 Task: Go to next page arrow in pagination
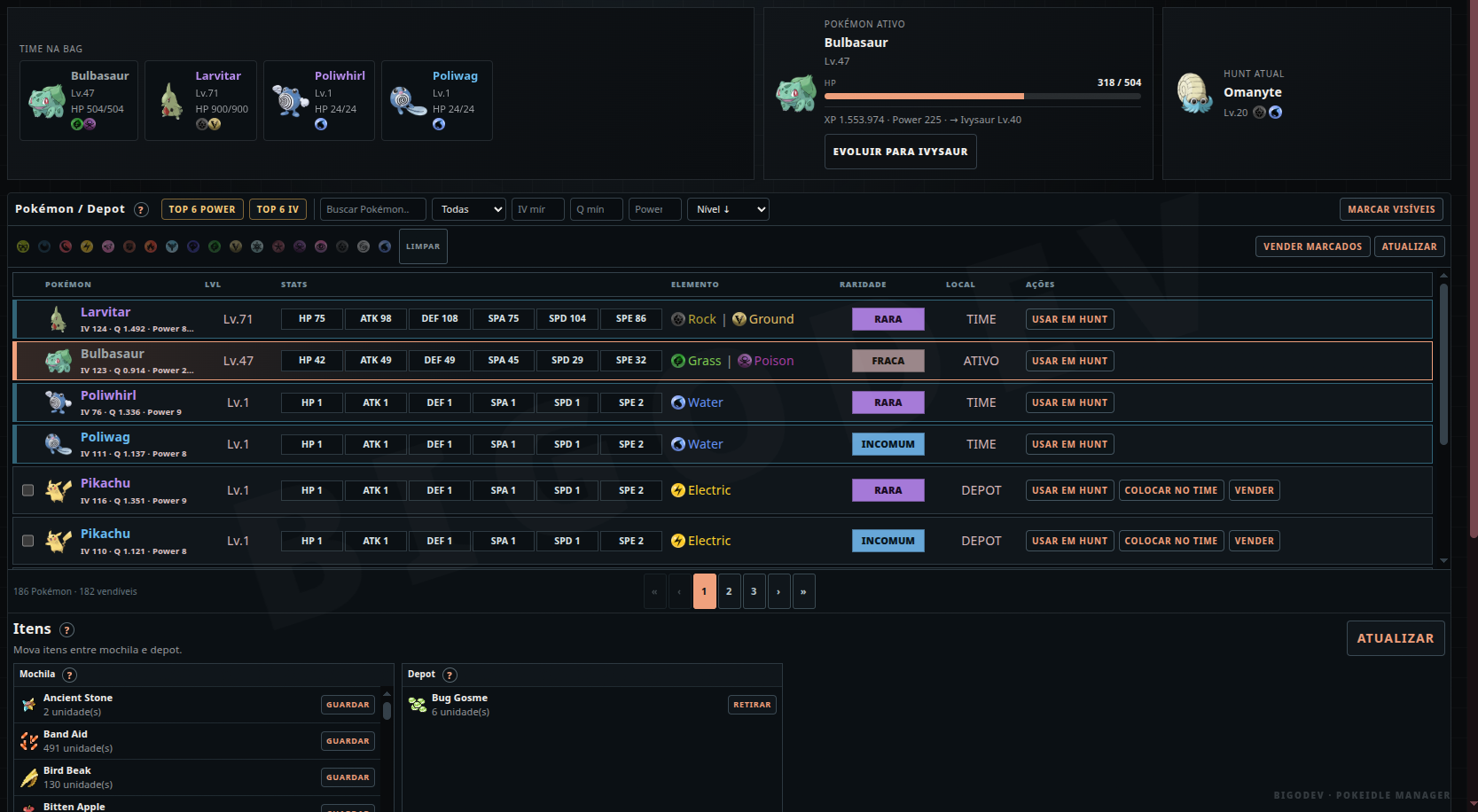(778, 591)
